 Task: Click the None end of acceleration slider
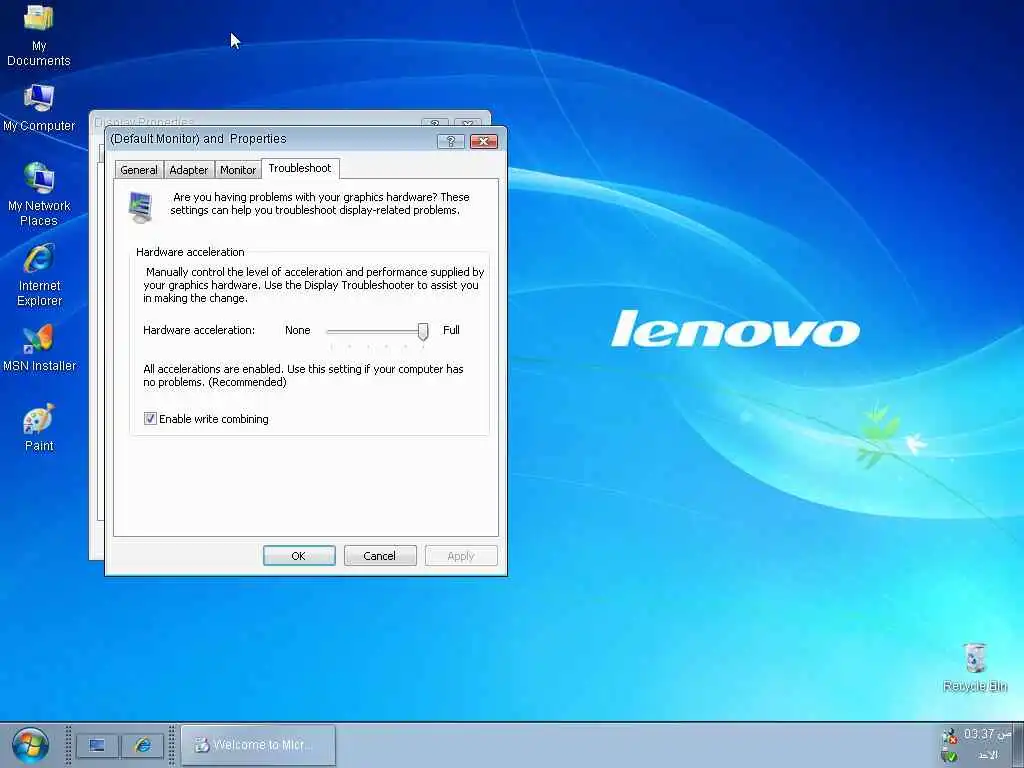[x=298, y=330]
